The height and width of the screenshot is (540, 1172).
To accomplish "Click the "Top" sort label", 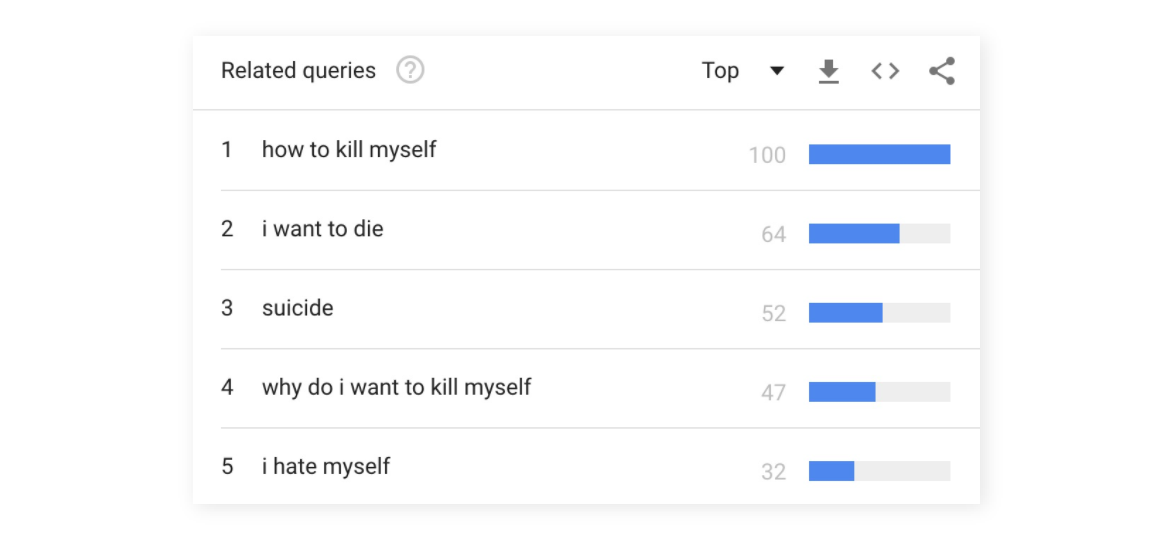I will point(720,71).
